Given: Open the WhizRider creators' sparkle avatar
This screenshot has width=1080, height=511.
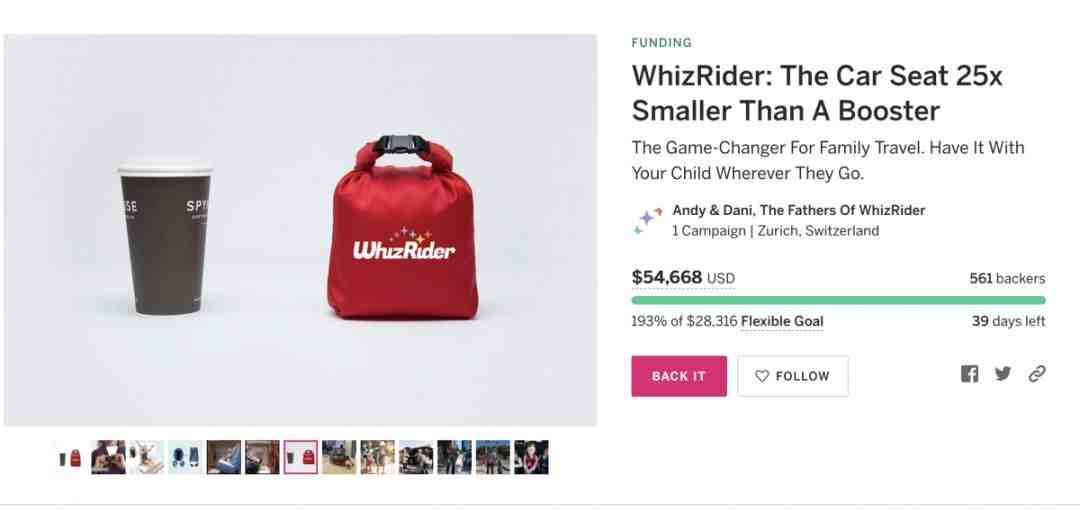Looking at the screenshot, I should (648, 220).
